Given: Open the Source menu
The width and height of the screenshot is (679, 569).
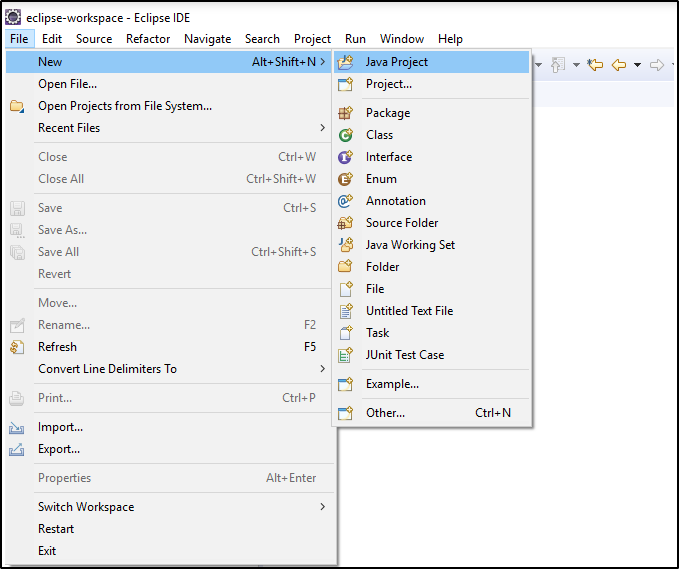Looking at the screenshot, I should (x=94, y=39).
